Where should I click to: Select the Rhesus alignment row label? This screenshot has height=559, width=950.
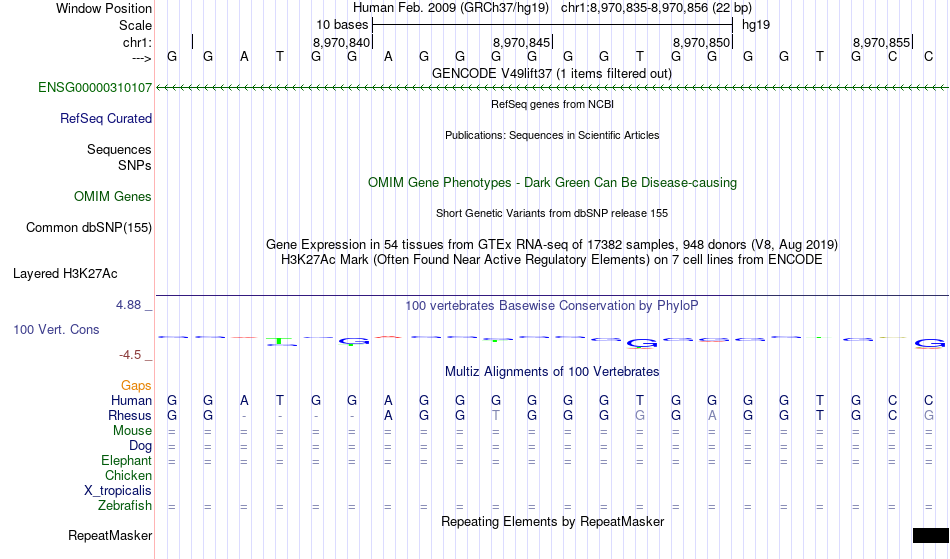click(130, 415)
